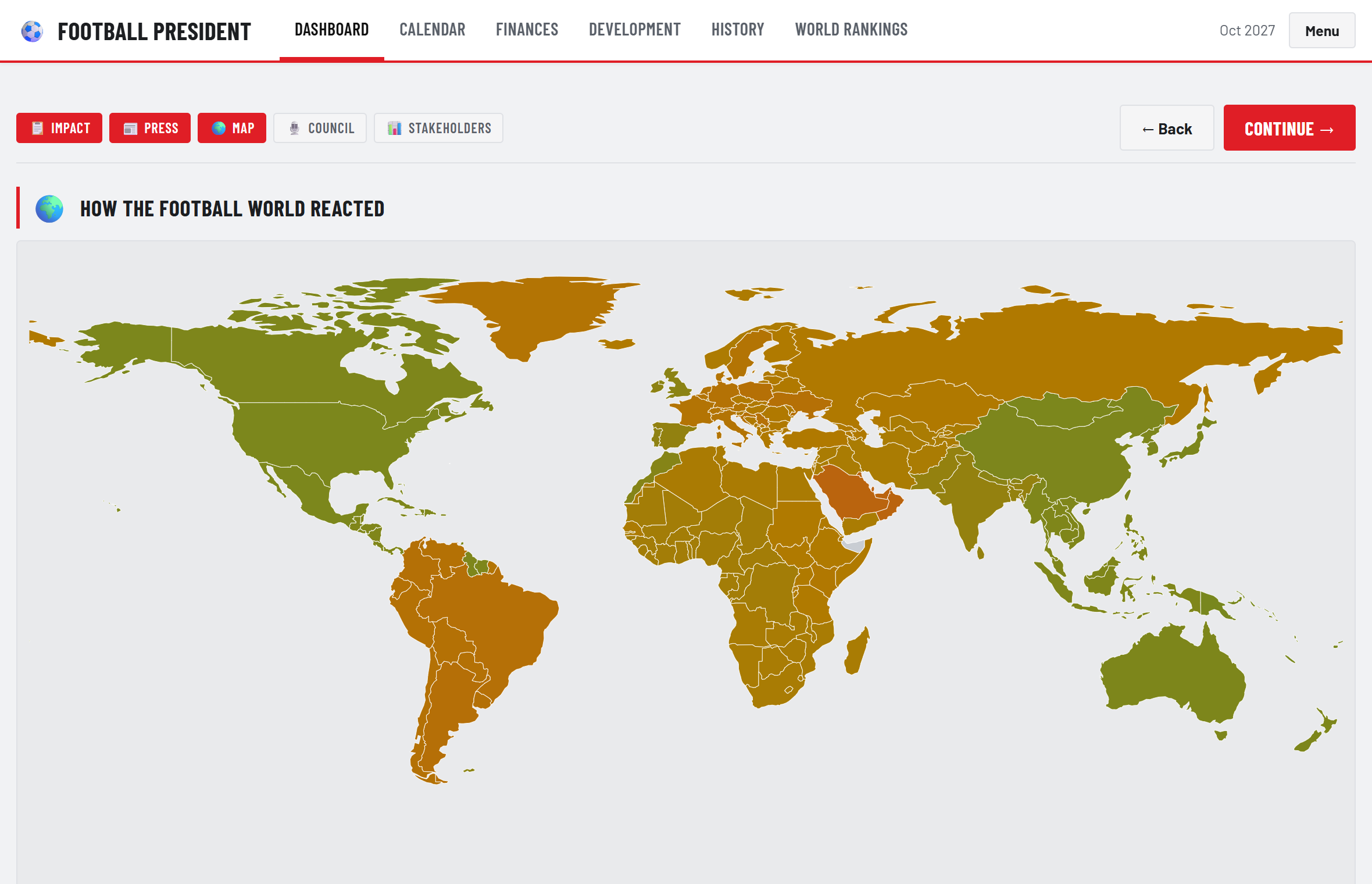1372x884 pixels.
Task: Go to the Development tab
Action: point(635,30)
